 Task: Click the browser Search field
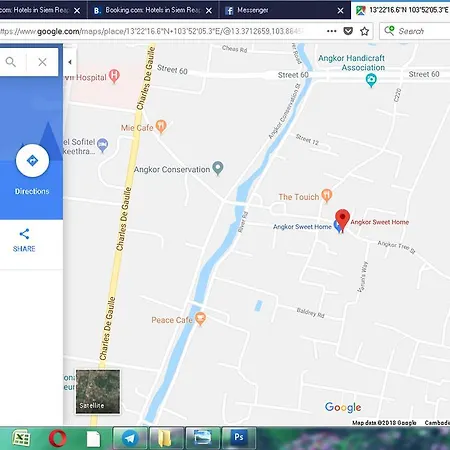tap(415, 31)
